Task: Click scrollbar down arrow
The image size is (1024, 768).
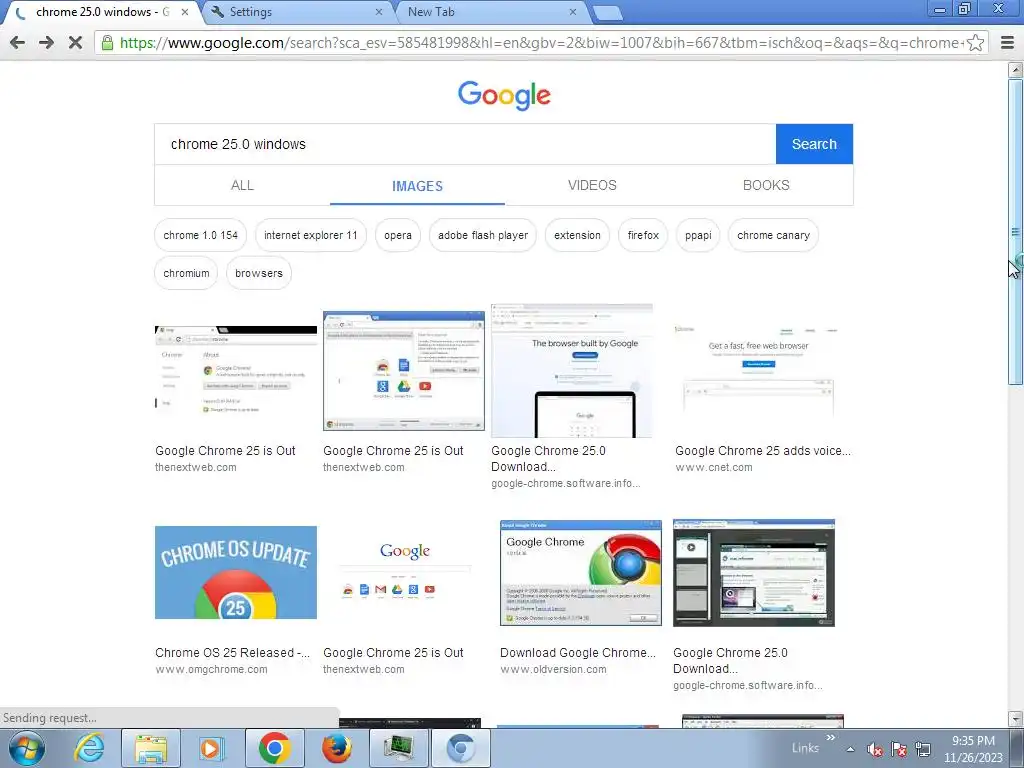Action: click(1016, 719)
